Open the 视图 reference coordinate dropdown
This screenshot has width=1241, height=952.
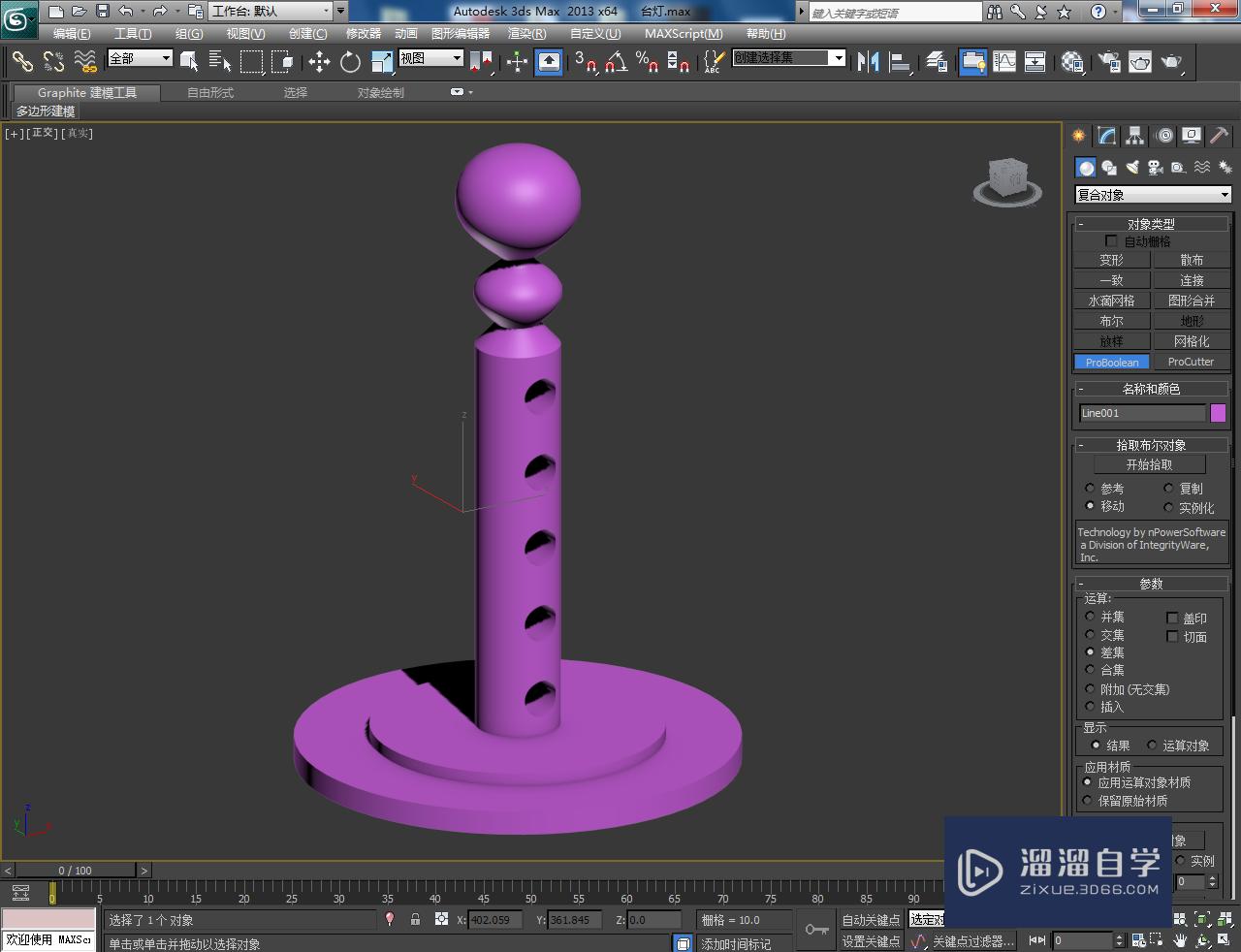coord(430,58)
